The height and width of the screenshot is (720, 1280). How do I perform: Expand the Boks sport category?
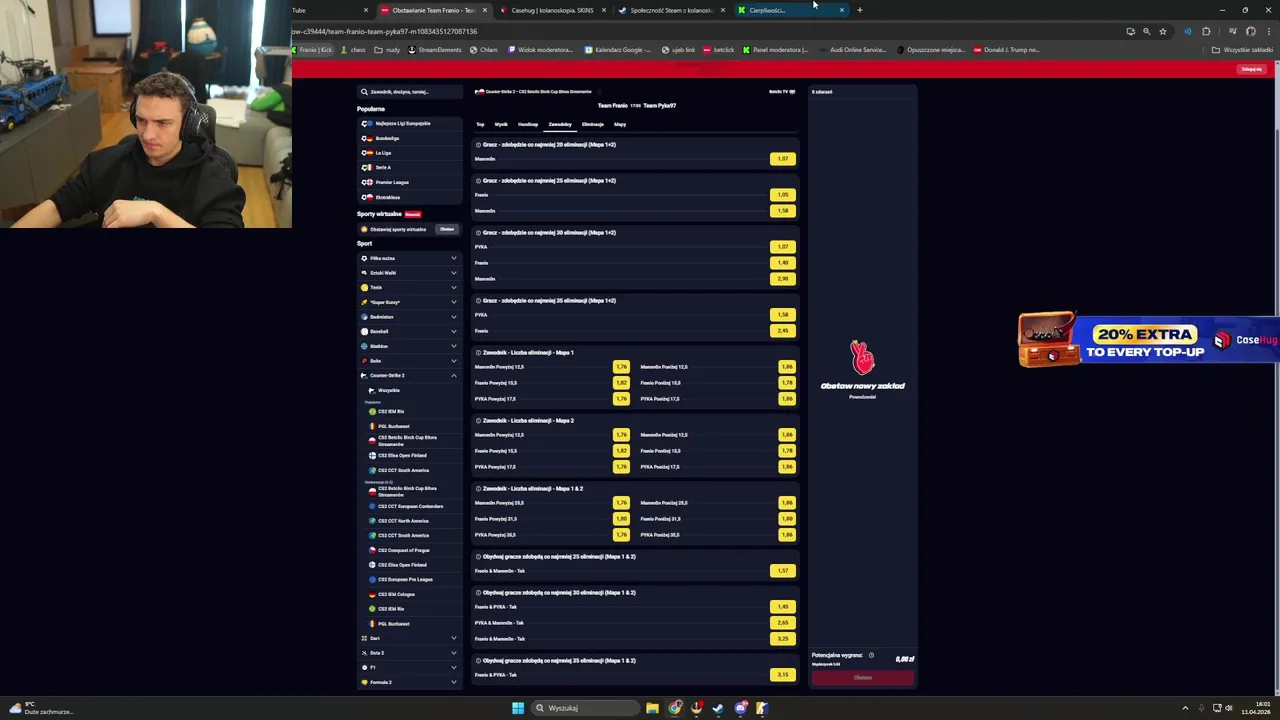point(410,361)
